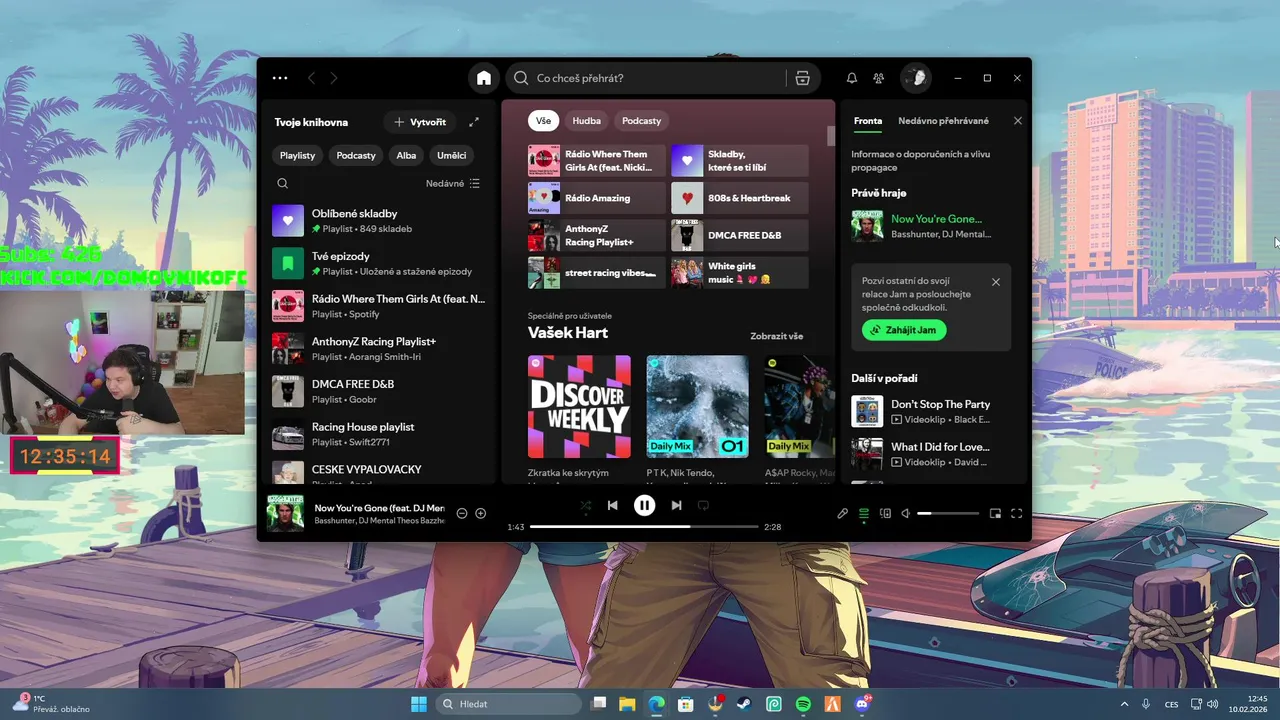
Task: Select the Vše filter tab
Action: click(543, 120)
